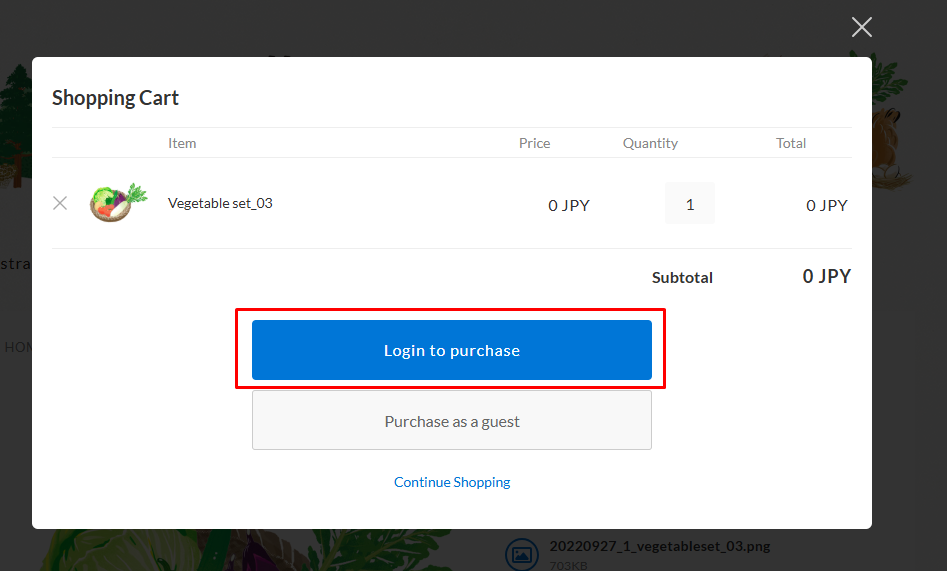The height and width of the screenshot is (571, 947).
Task: Open the Vegetable set_03 item name
Action: pyautogui.click(x=220, y=203)
